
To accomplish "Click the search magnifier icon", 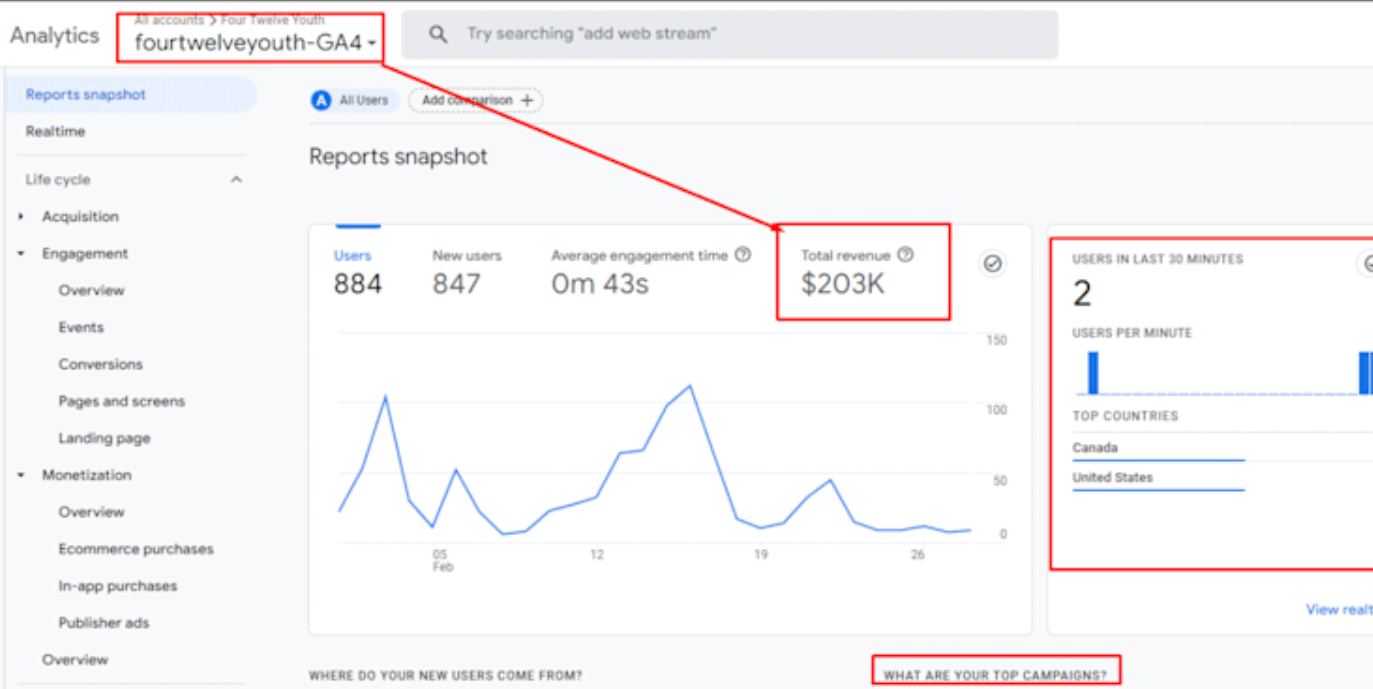I will click(x=437, y=35).
